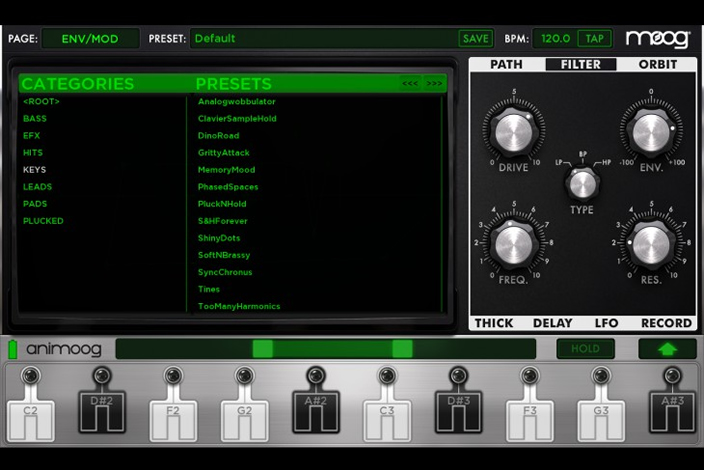
Task: Load the GrittyAttack preset
Action: [224, 153]
